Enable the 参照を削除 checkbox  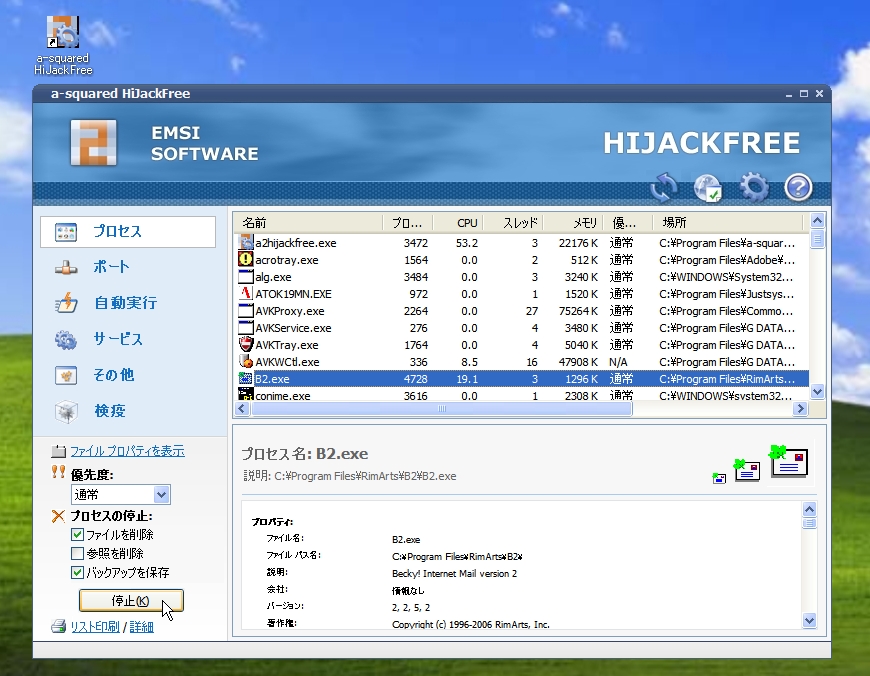78,553
